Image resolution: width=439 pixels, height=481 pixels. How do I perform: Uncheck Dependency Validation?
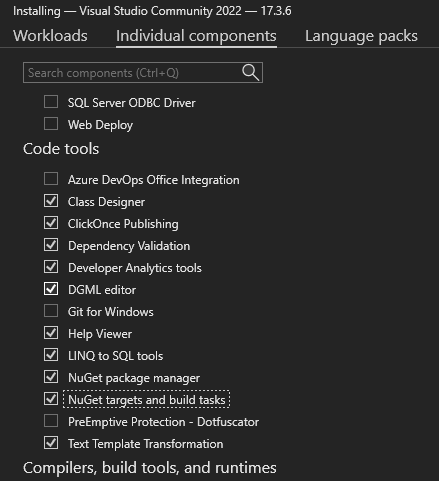[51, 245]
